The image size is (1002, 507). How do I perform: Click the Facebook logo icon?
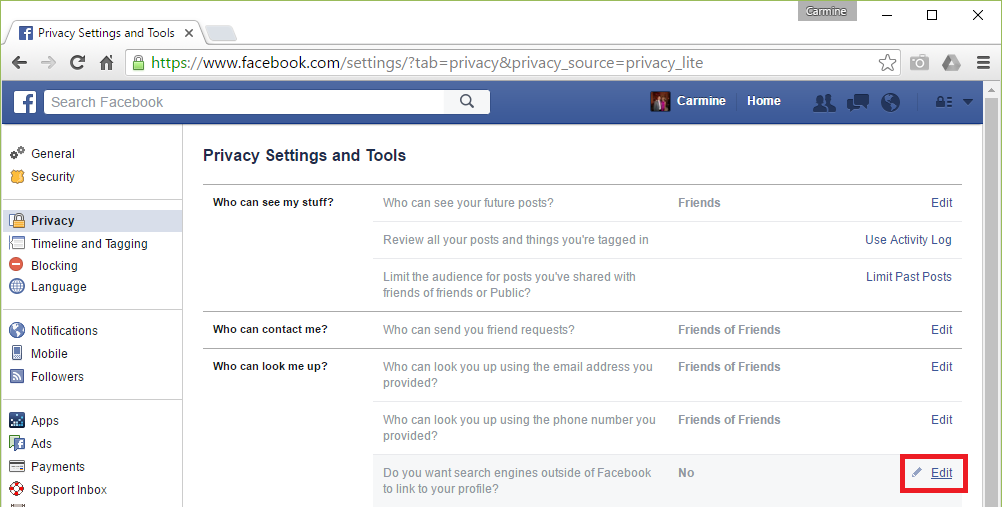(x=25, y=102)
